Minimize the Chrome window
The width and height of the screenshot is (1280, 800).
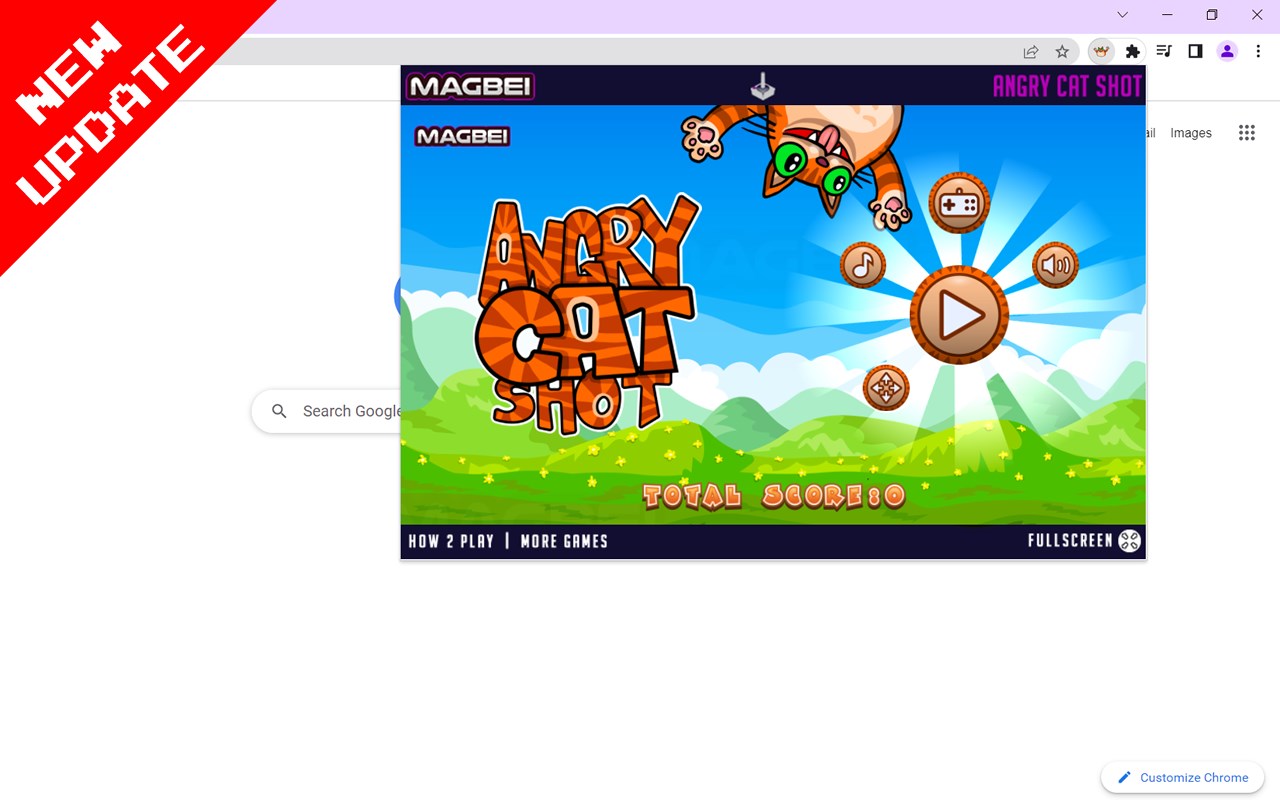point(1167,15)
